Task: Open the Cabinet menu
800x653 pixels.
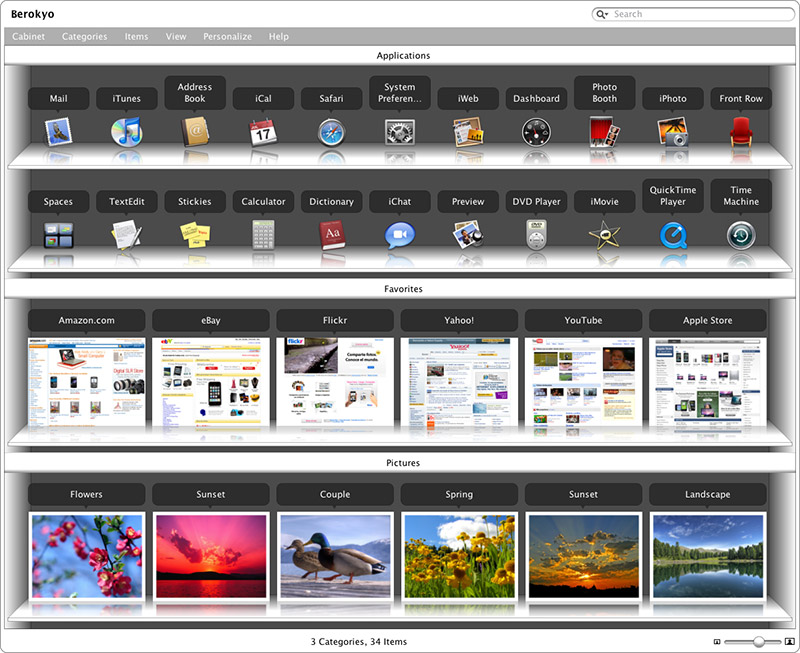Action: pos(29,36)
